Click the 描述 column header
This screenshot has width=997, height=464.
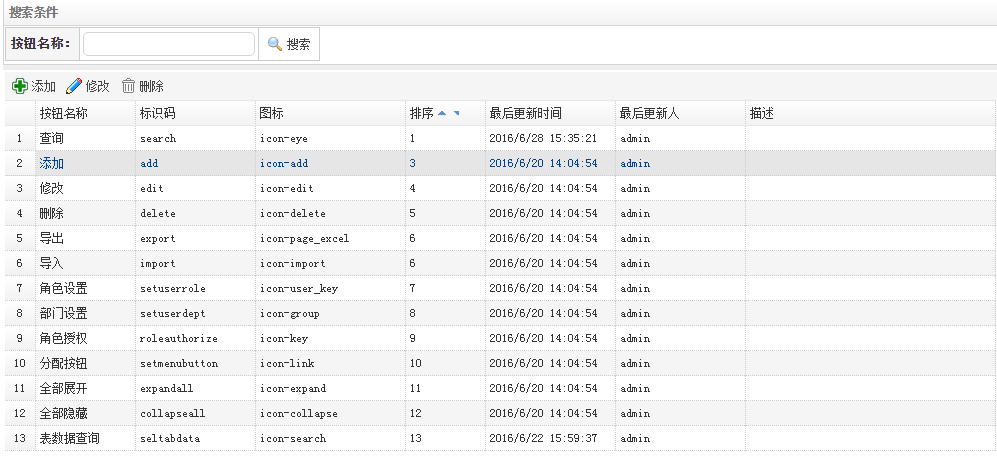[762, 113]
